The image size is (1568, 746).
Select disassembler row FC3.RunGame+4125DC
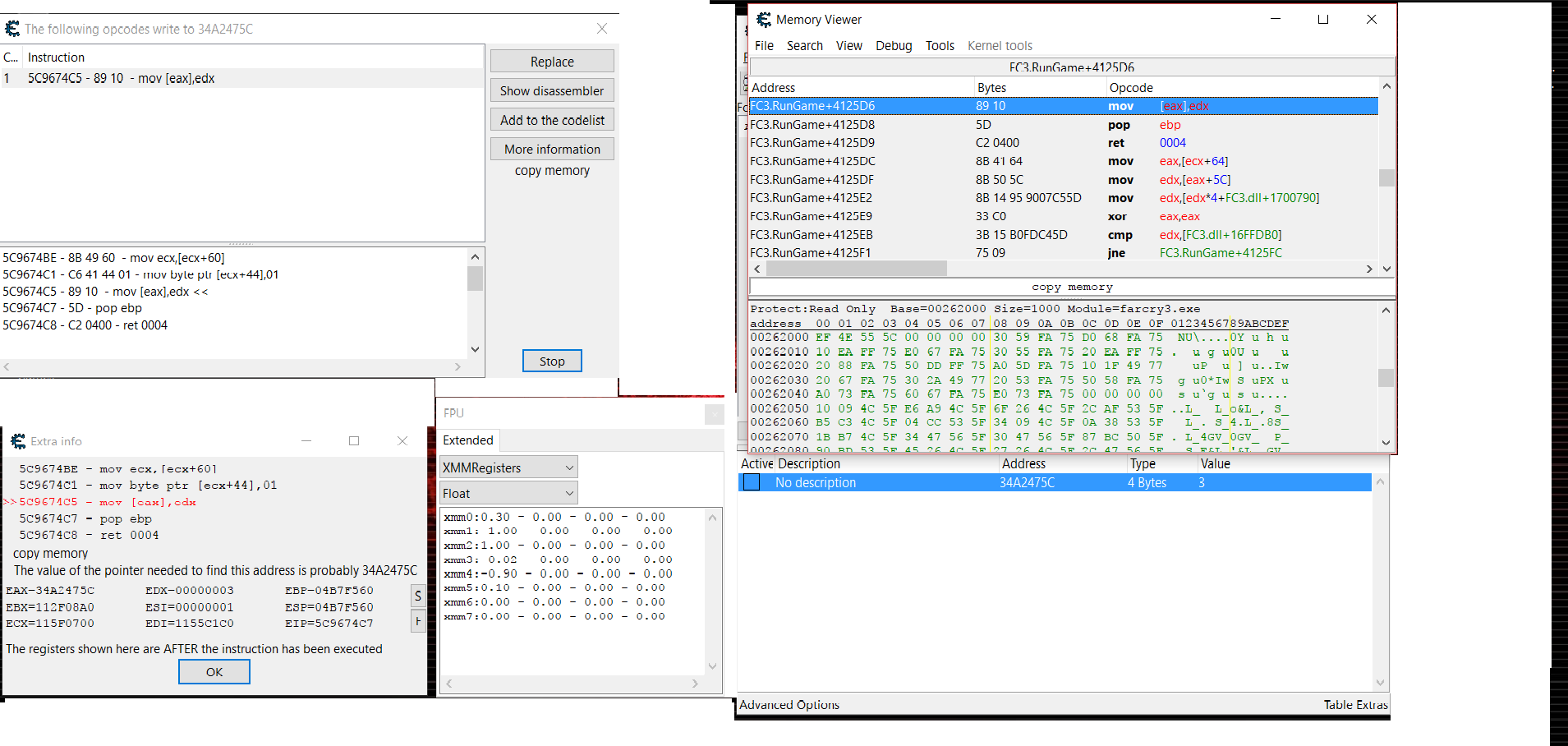pyautogui.click(x=1064, y=161)
